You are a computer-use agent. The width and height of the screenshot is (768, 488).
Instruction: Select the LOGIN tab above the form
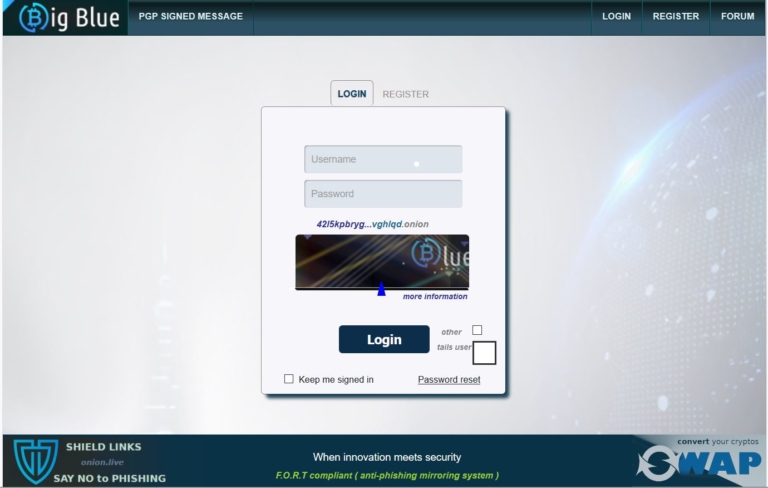352,93
